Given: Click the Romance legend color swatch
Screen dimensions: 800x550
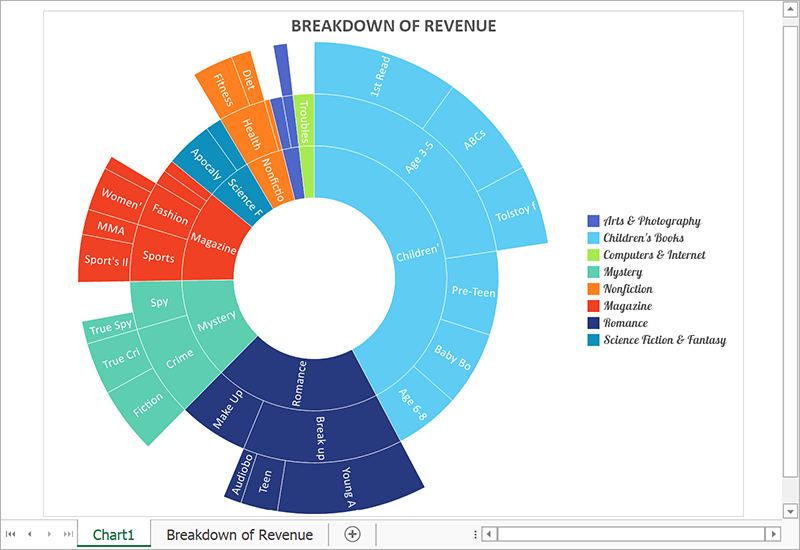Looking at the screenshot, I should click(x=593, y=323).
